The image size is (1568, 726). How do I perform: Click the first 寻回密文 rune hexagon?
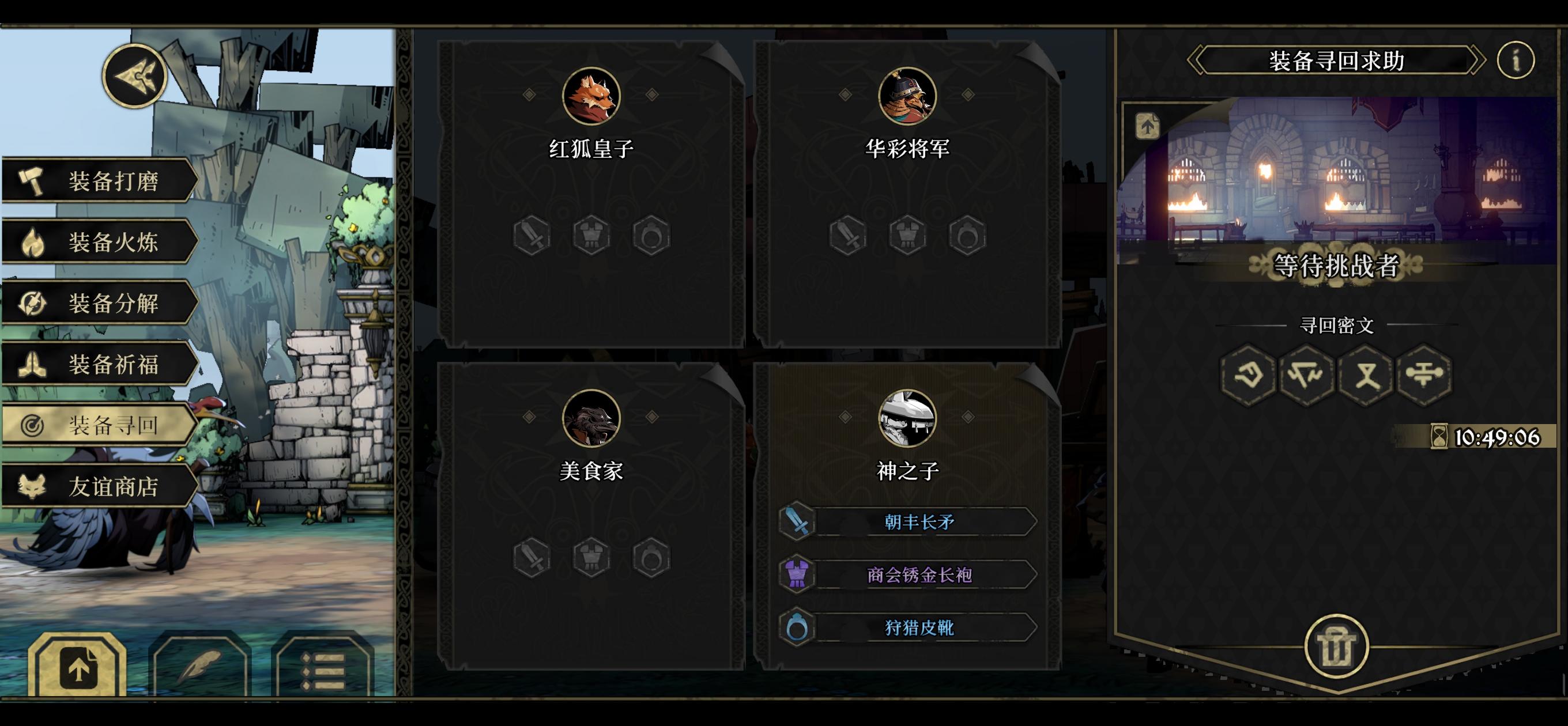[1248, 375]
